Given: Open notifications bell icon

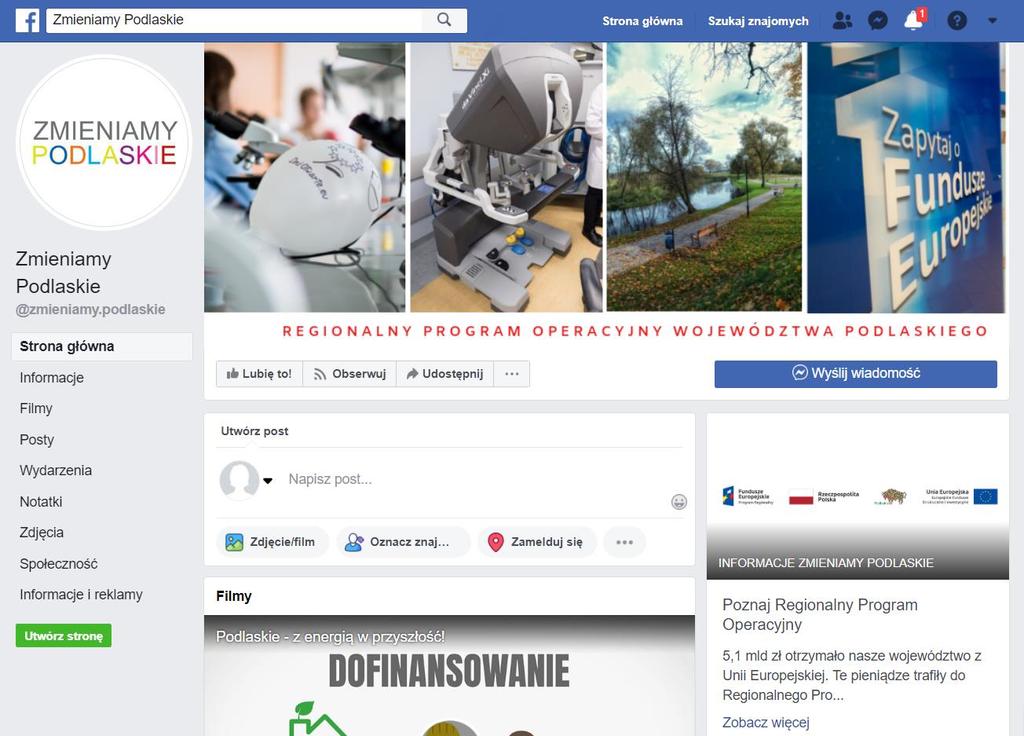Looking at the screenshot, I should click(914, 21).
